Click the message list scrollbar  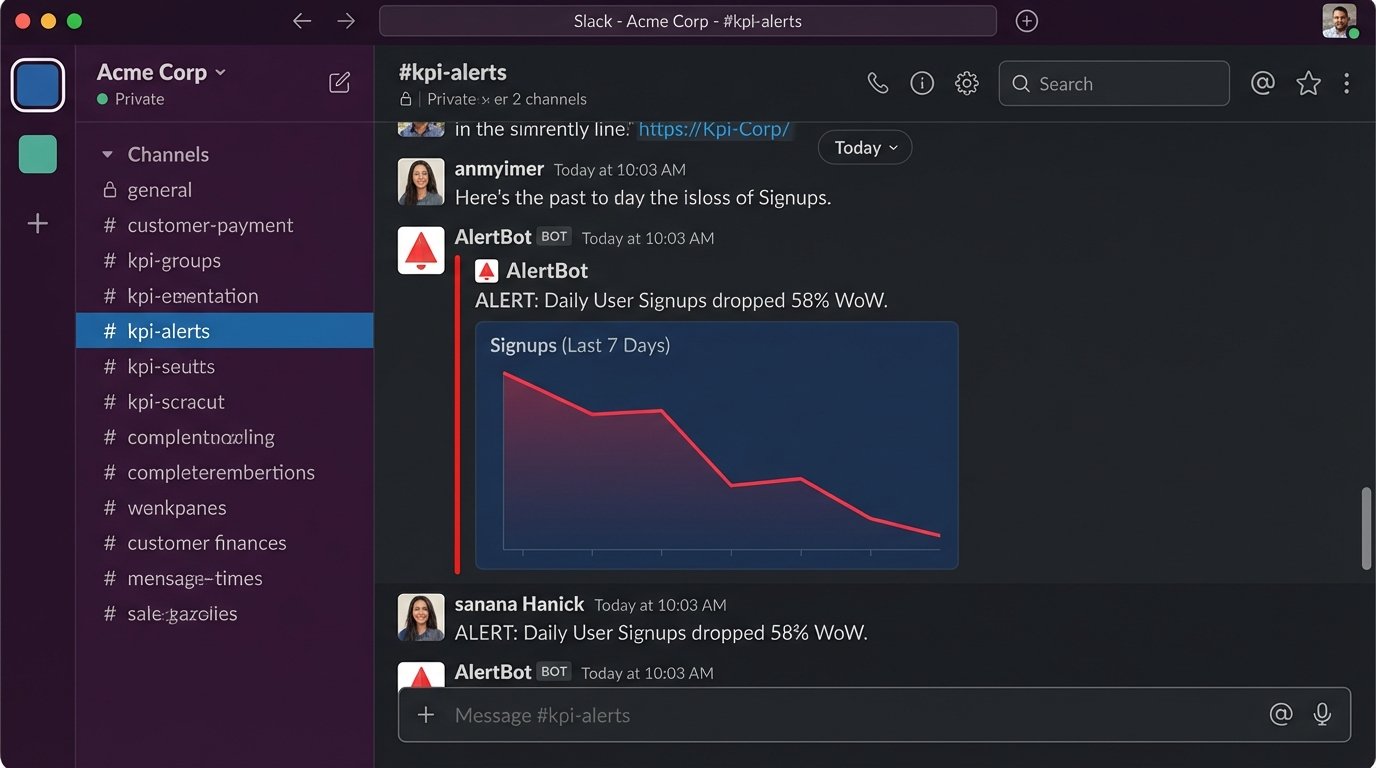point(1366,528)
